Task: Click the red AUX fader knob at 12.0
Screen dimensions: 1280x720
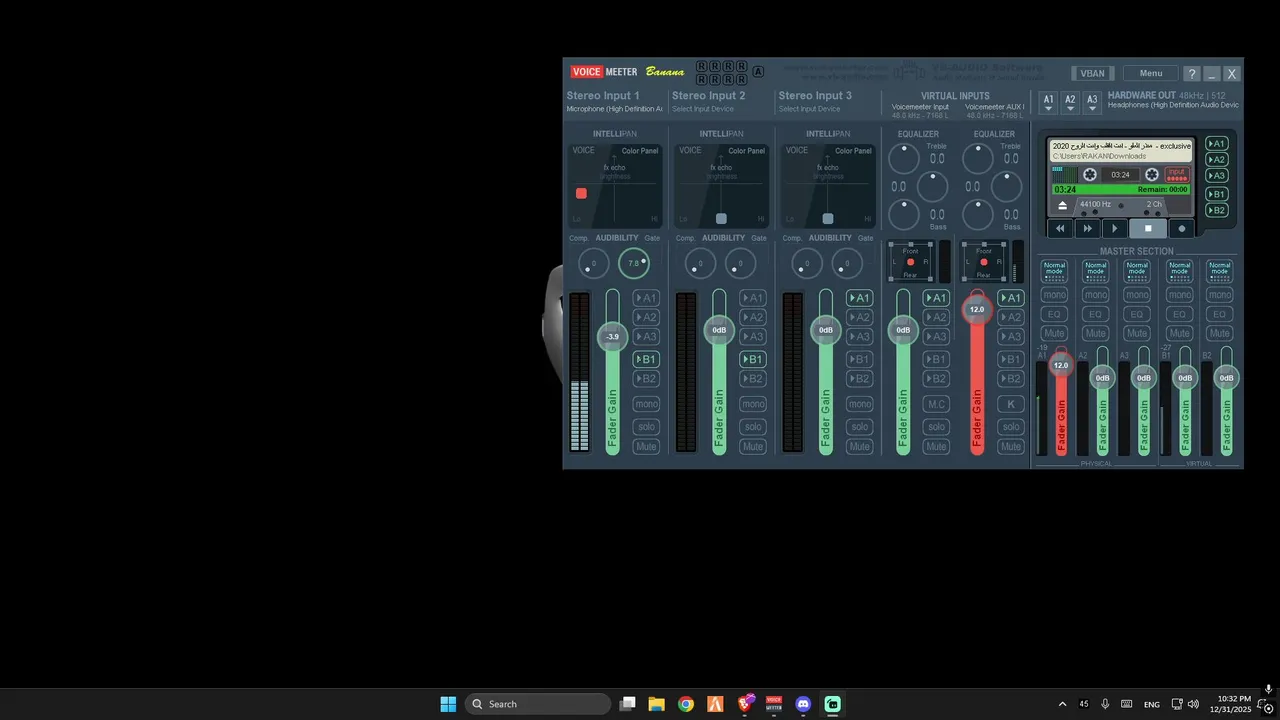Action: tap(977, 309)
